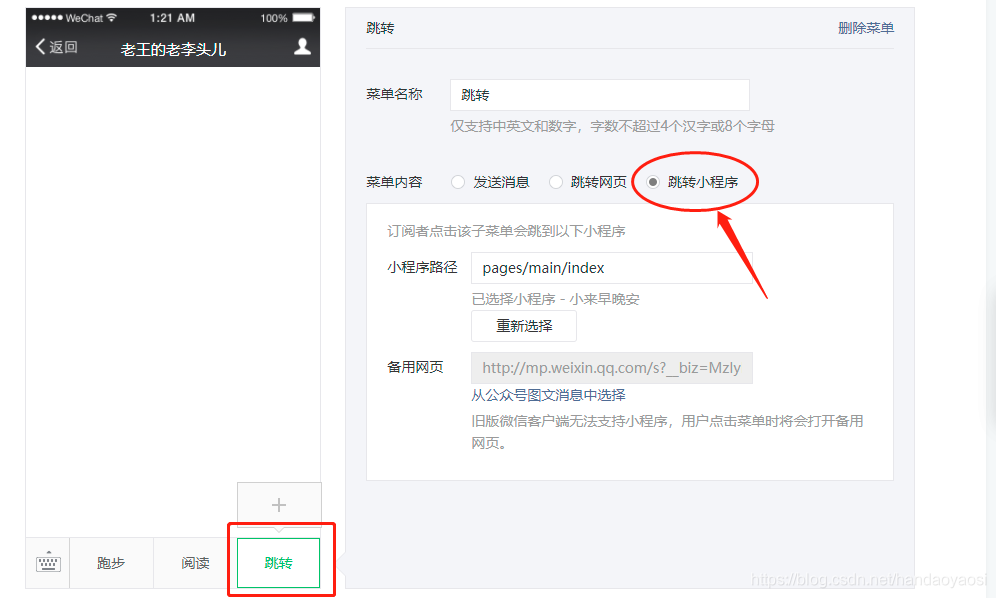Click the 备用网页 URL field
996x598 pixels.
point(612,368)
